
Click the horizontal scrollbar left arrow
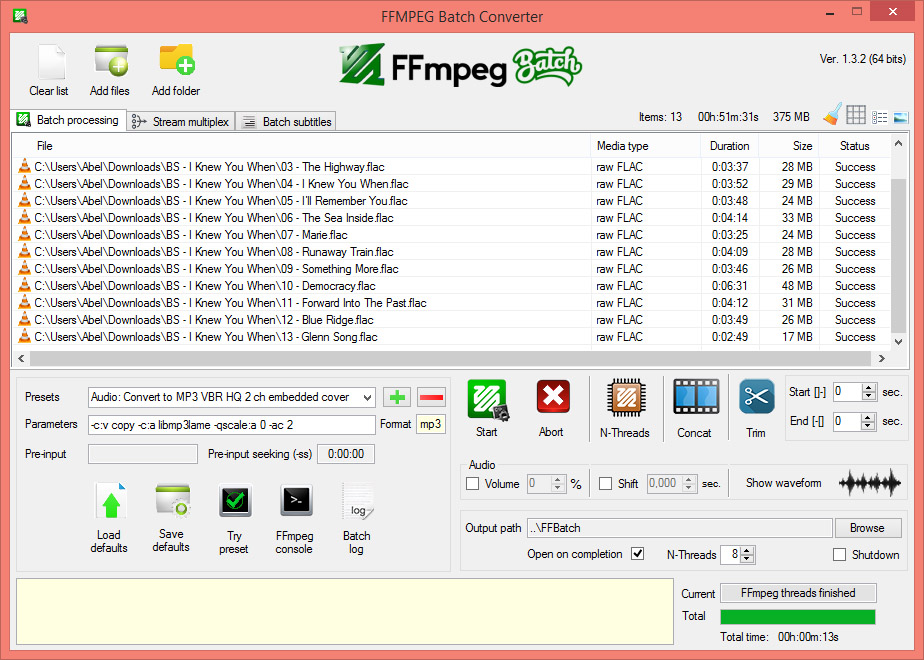pos(21,358)
